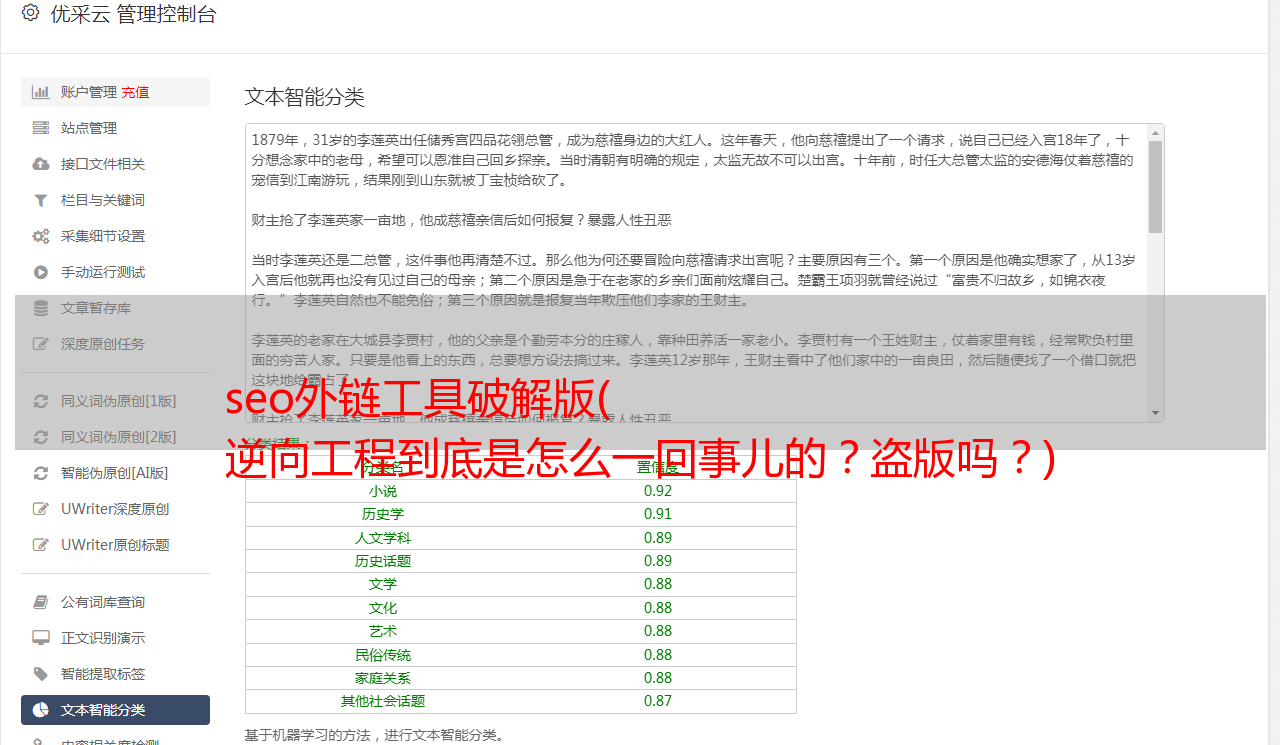
Task: Click the 0.87 confidence value for 其他社会话题
Action: point(658,701)
